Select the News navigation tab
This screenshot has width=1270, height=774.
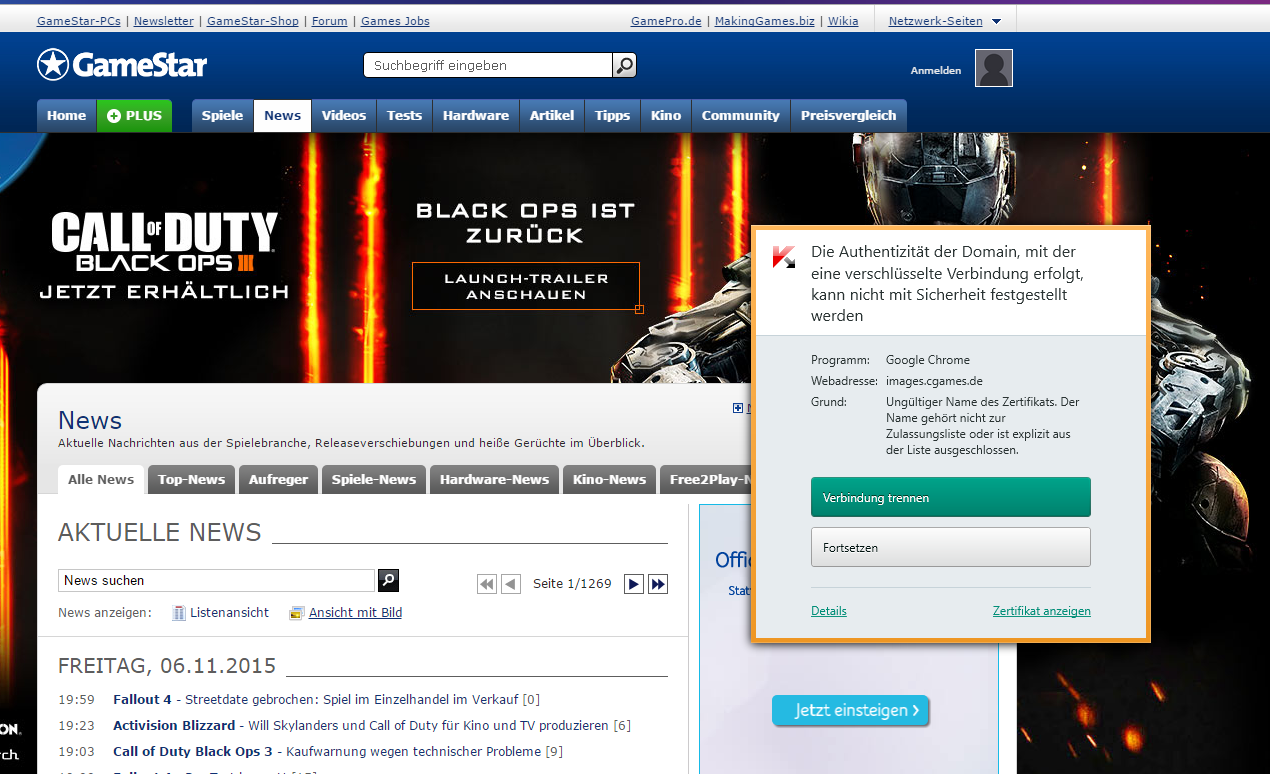pyautogui.click(x=282, y=116)
